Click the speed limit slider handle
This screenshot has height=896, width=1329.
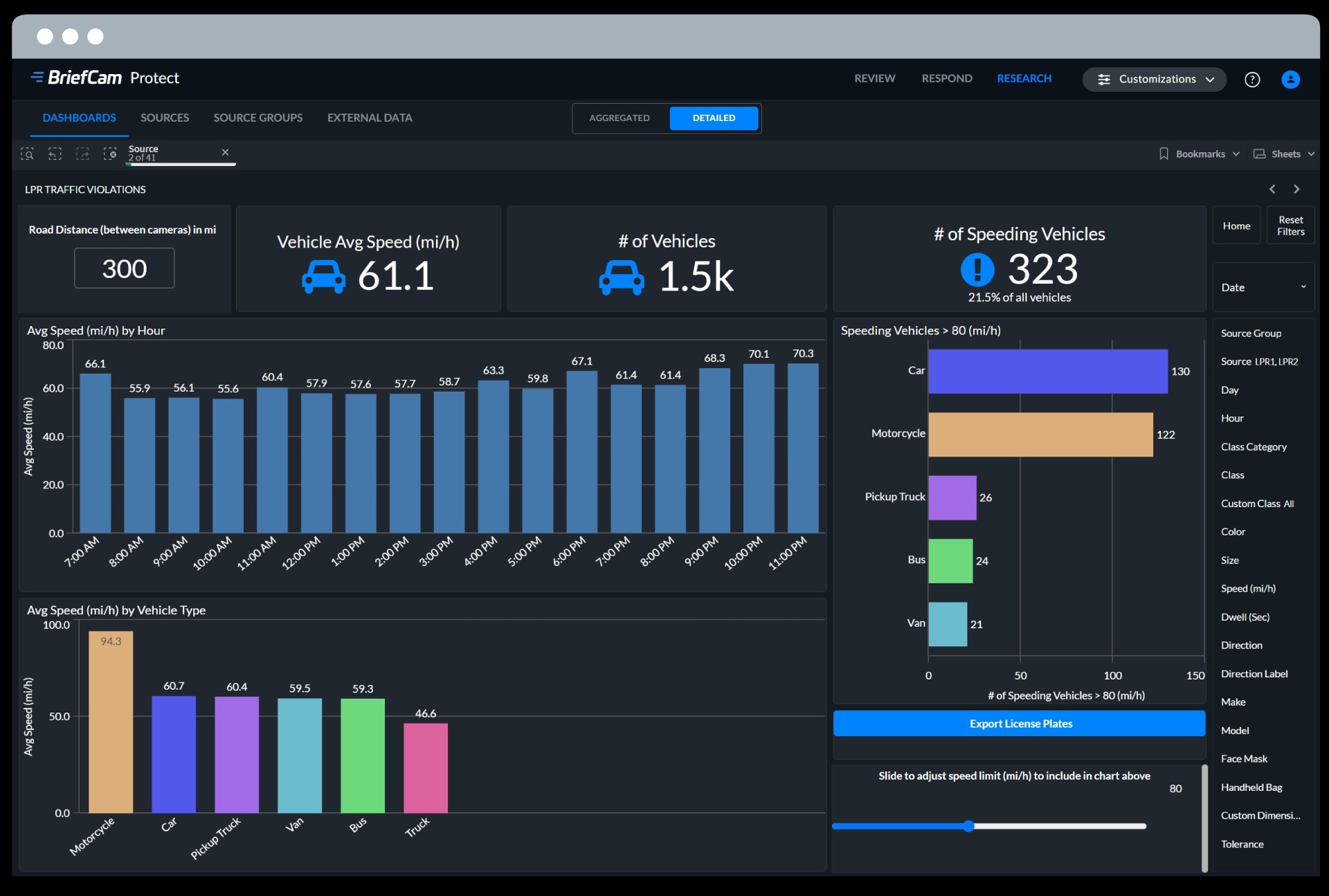click(x=969, y=826)
